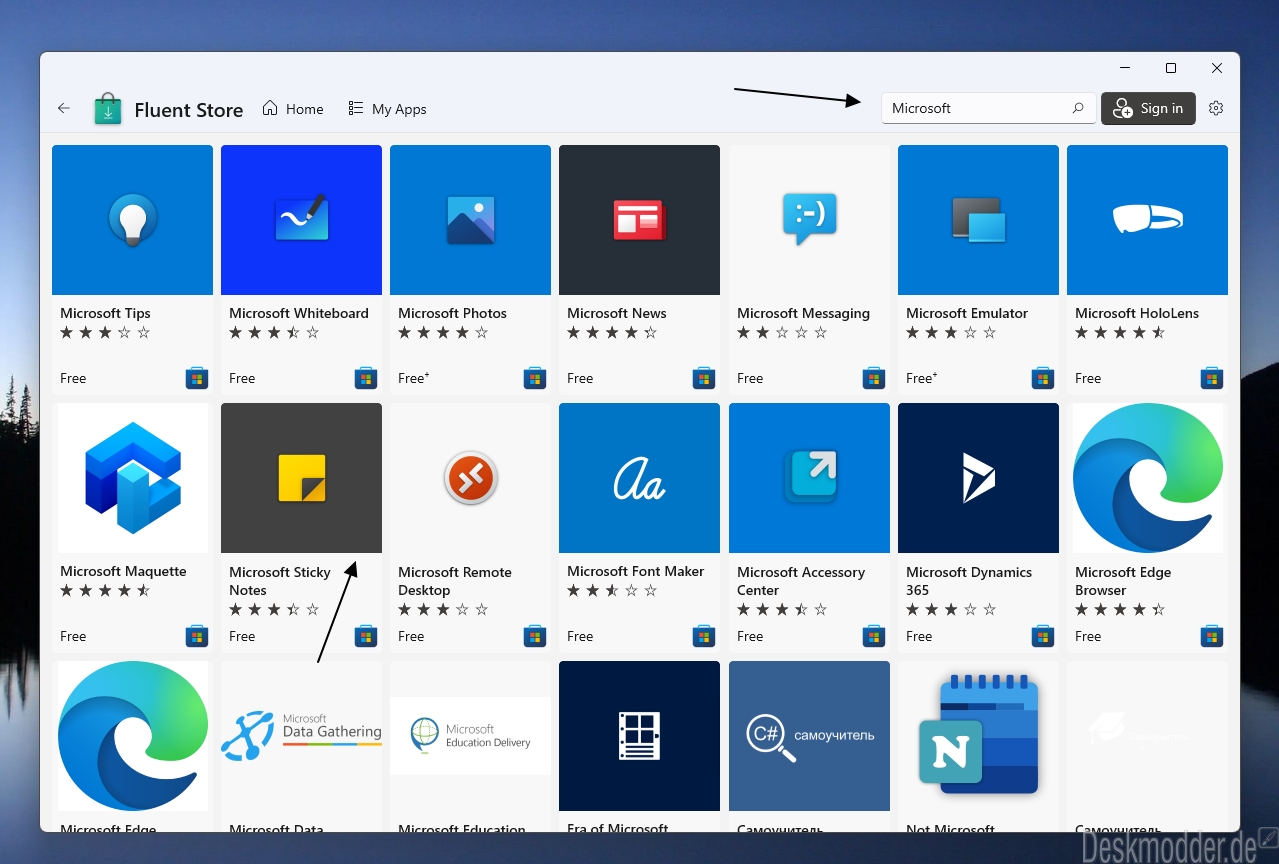Open the My Apps page
This screenshot has width=1279, height=864.
pyautogui.click(x=387, y=109)
